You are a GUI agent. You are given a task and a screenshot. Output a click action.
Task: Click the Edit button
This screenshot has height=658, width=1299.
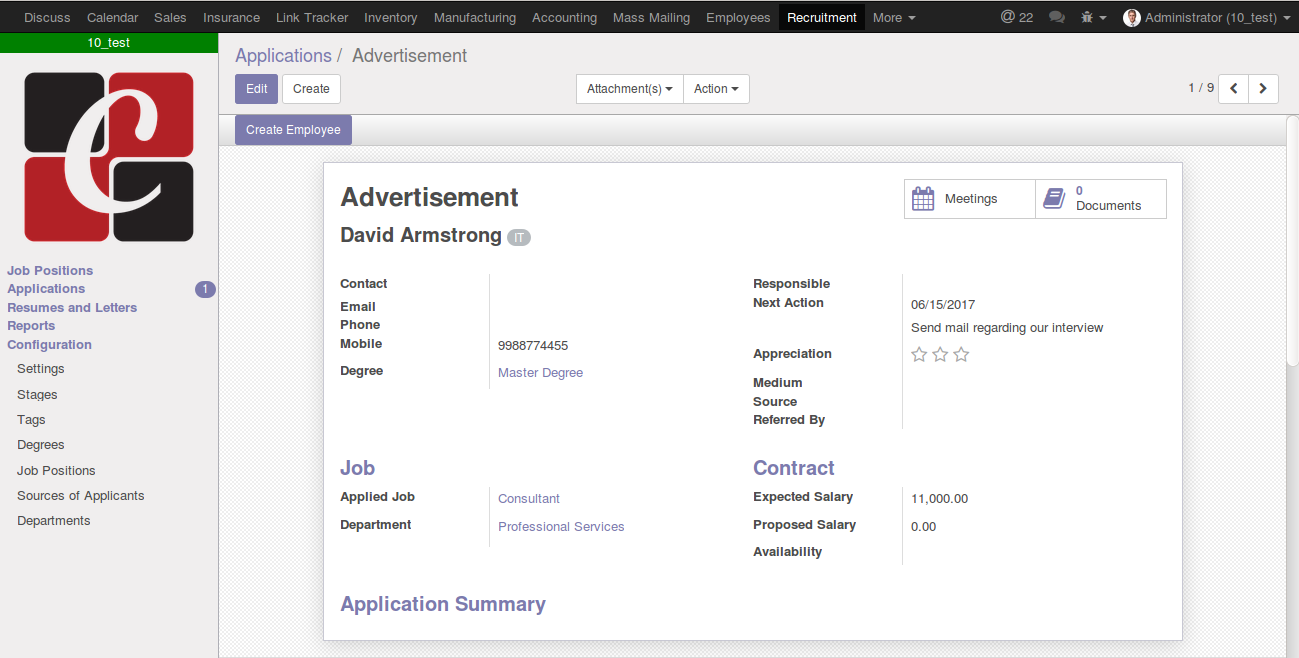click(256, 89)
